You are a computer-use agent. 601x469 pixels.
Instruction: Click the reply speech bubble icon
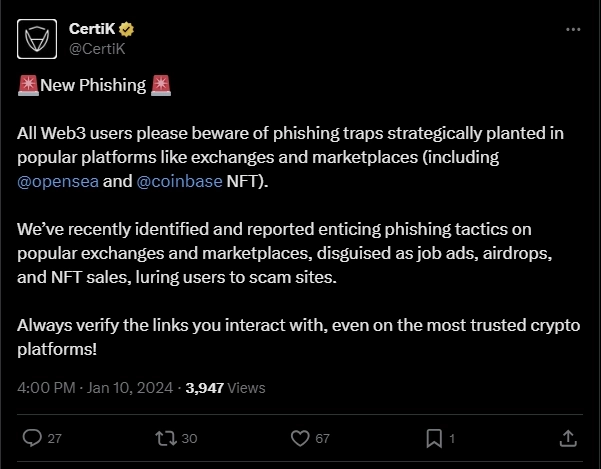(x=31, y=438)
